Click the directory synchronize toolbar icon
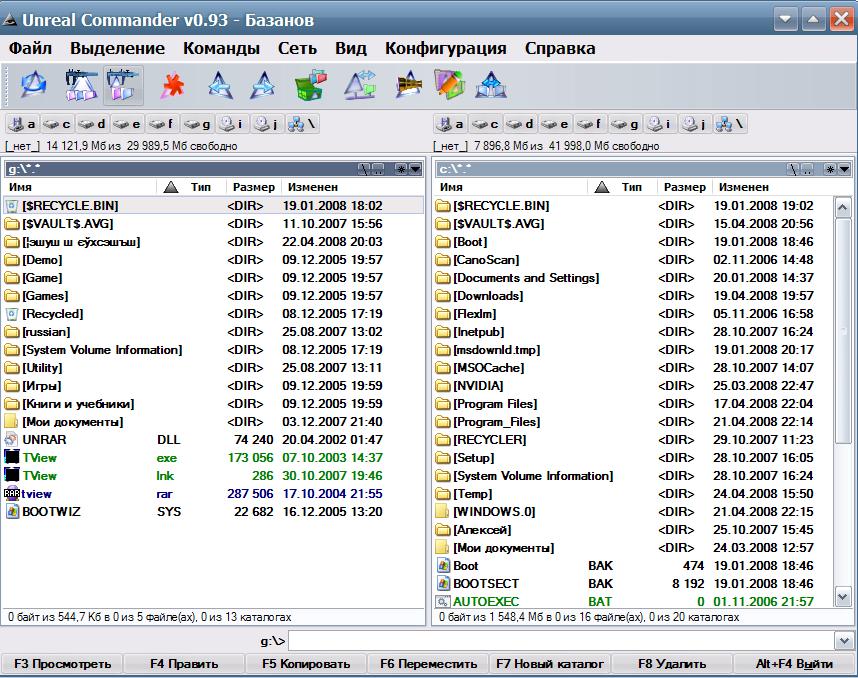Image resolution: width=858 pixels, height=678 pixels. [361, 85]
